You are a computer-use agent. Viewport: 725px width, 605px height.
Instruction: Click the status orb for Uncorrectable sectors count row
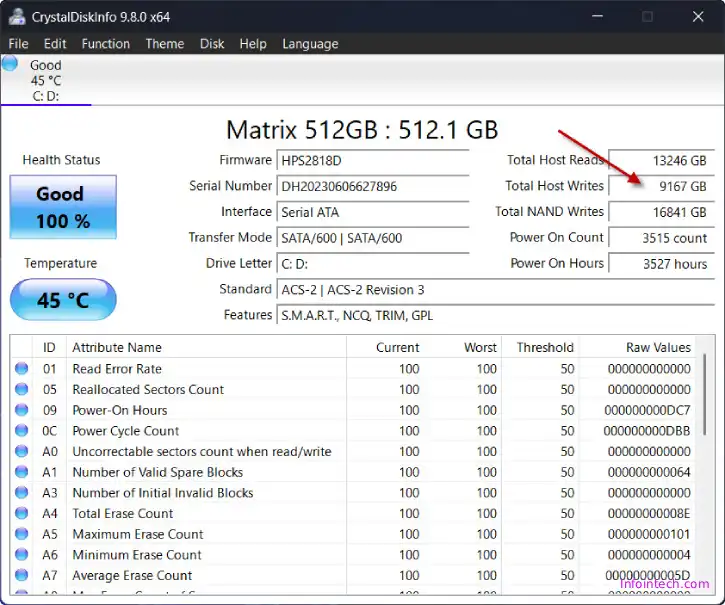coord(21,451)
